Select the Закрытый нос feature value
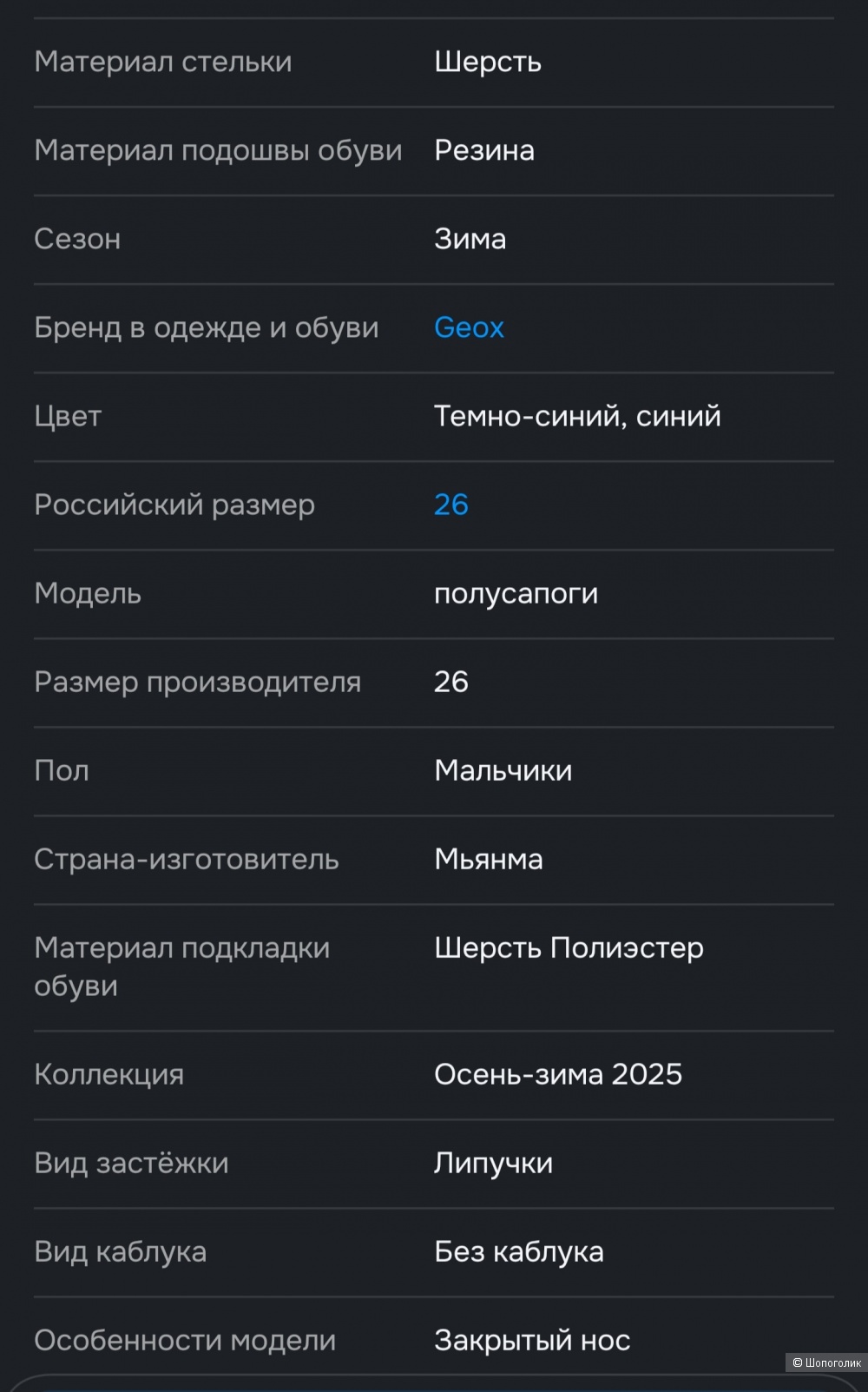The image size is (868, 1392). [532, 1340]
